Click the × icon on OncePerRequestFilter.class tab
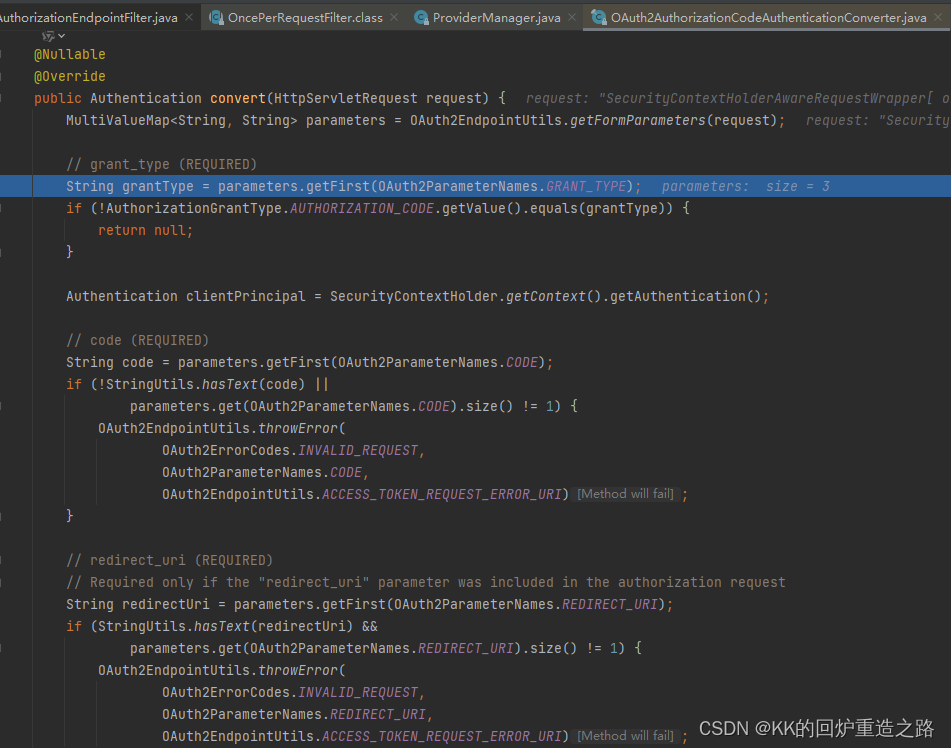The width and height of the screenshot is (951, 748). pos(394,16)
